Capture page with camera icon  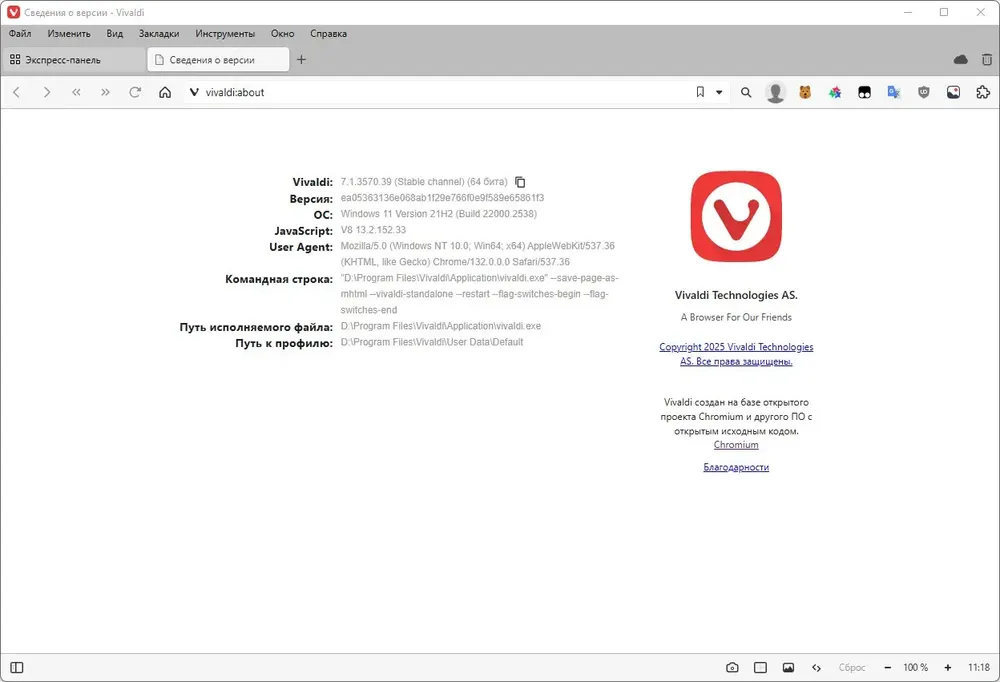tap(732, 667)
